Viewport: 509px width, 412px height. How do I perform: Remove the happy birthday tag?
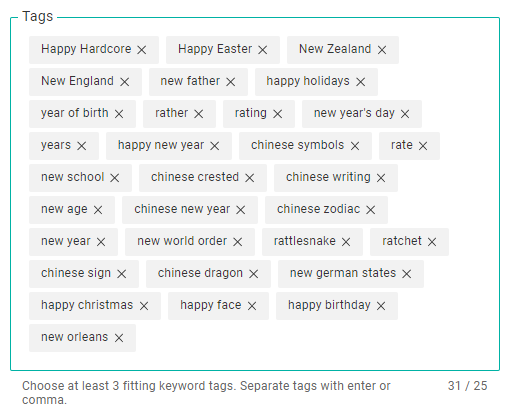coord(381,306)
